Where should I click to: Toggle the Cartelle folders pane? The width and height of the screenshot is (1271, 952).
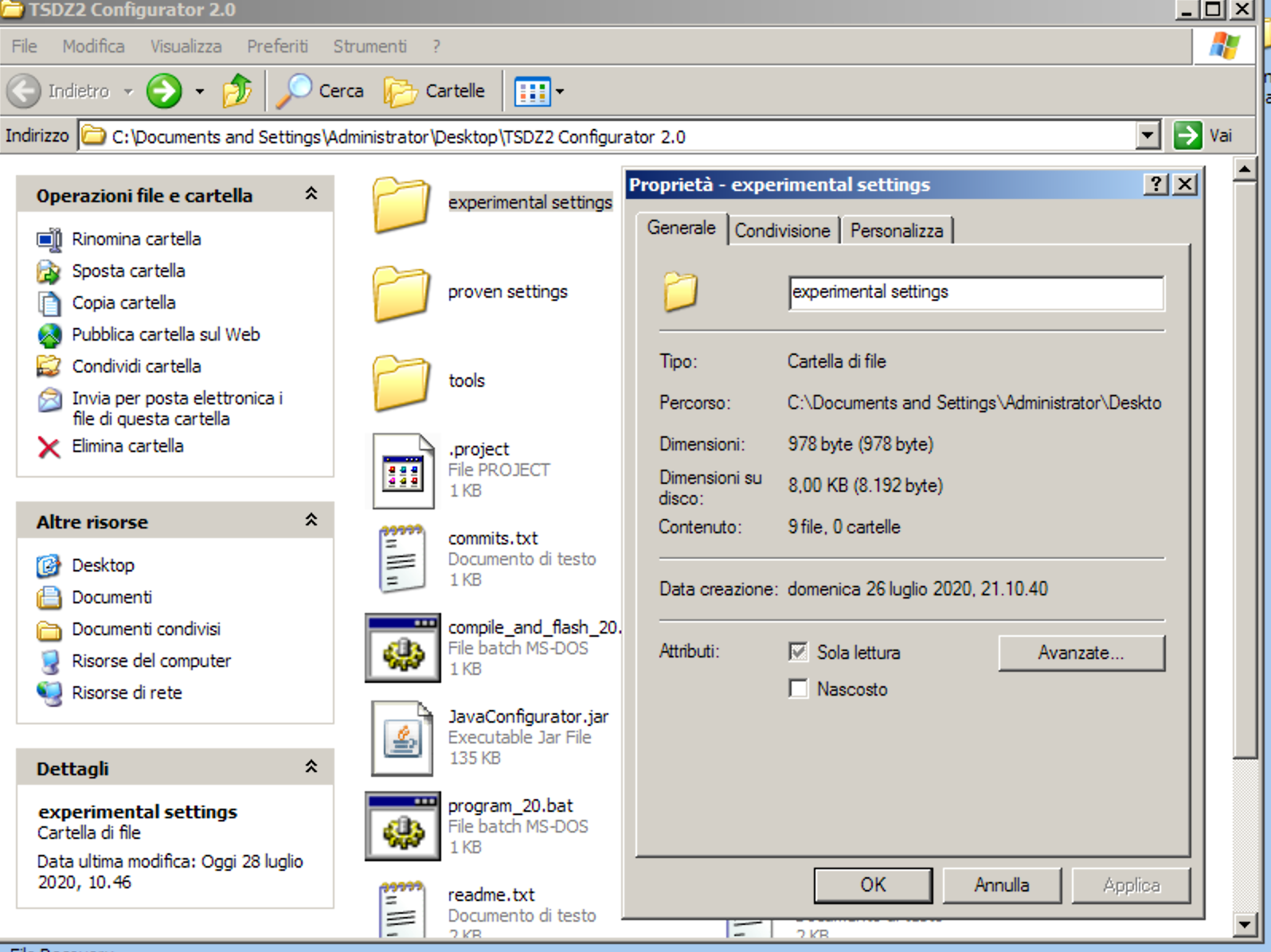(435, 91)
